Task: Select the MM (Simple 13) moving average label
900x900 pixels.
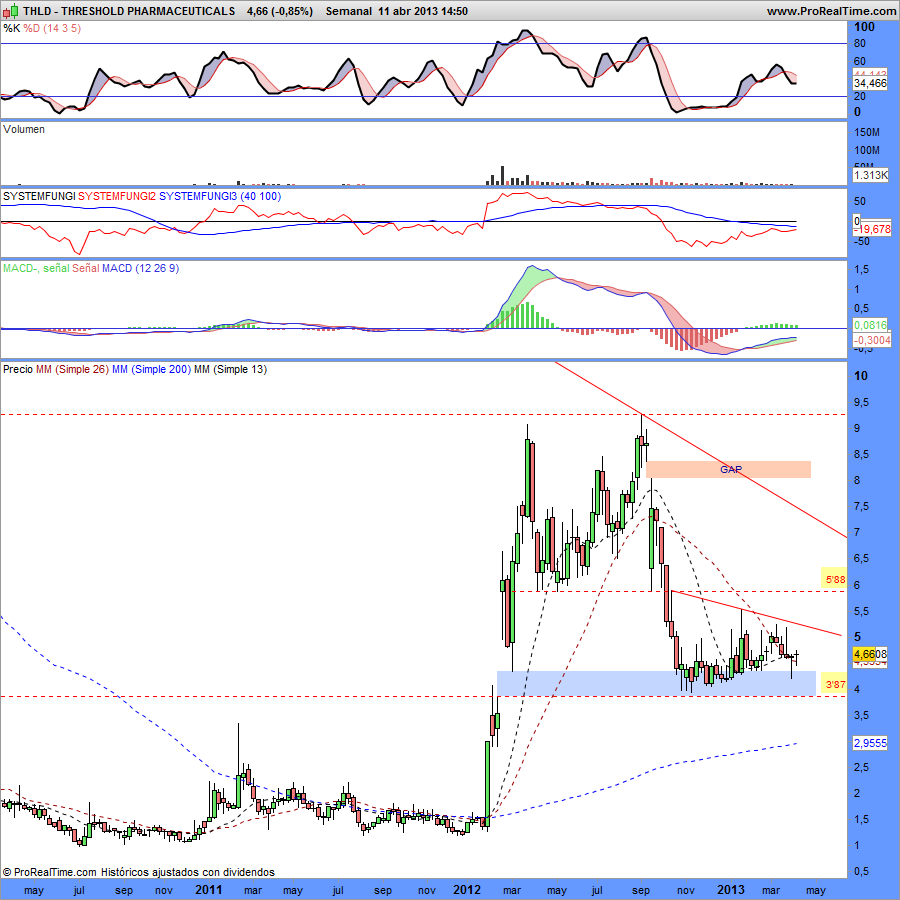Action: point(230,369)
